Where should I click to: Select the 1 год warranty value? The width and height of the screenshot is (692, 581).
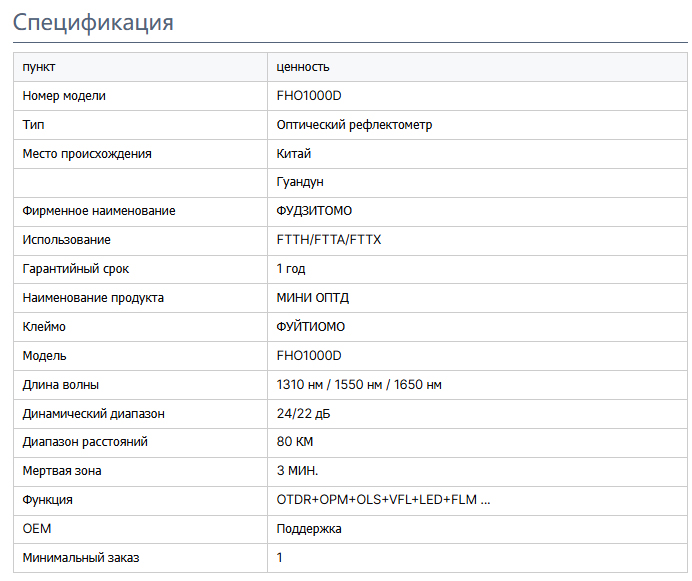(291, 269)
